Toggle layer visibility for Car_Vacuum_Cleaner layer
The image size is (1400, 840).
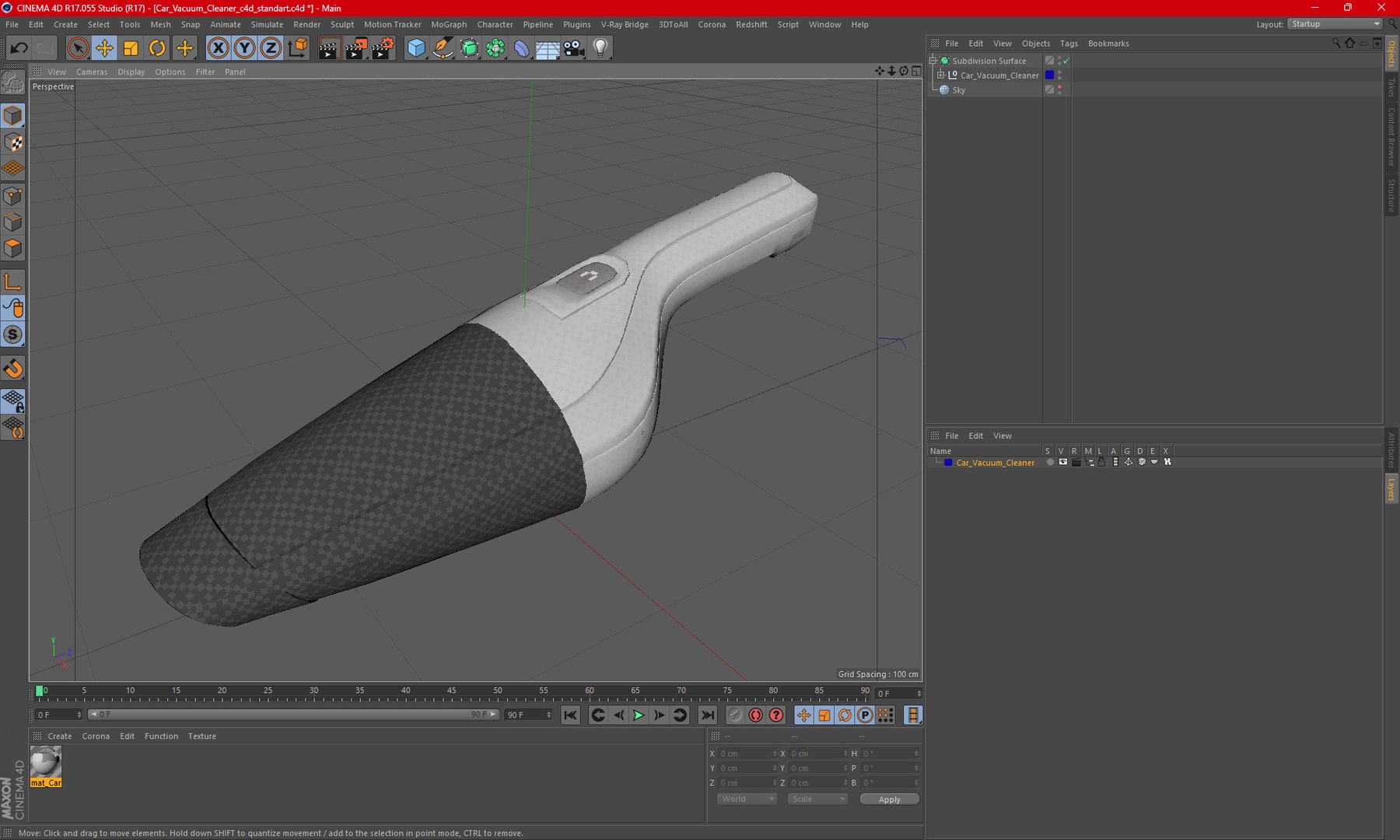[x=1063, y=462]
